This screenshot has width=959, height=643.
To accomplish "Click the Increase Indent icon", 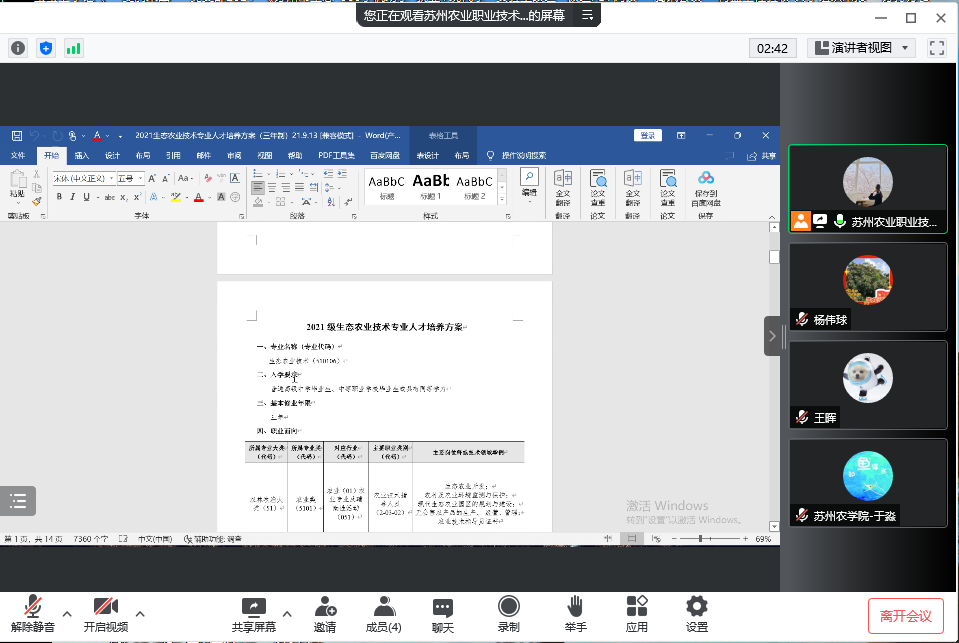I will tap(342, 174).
